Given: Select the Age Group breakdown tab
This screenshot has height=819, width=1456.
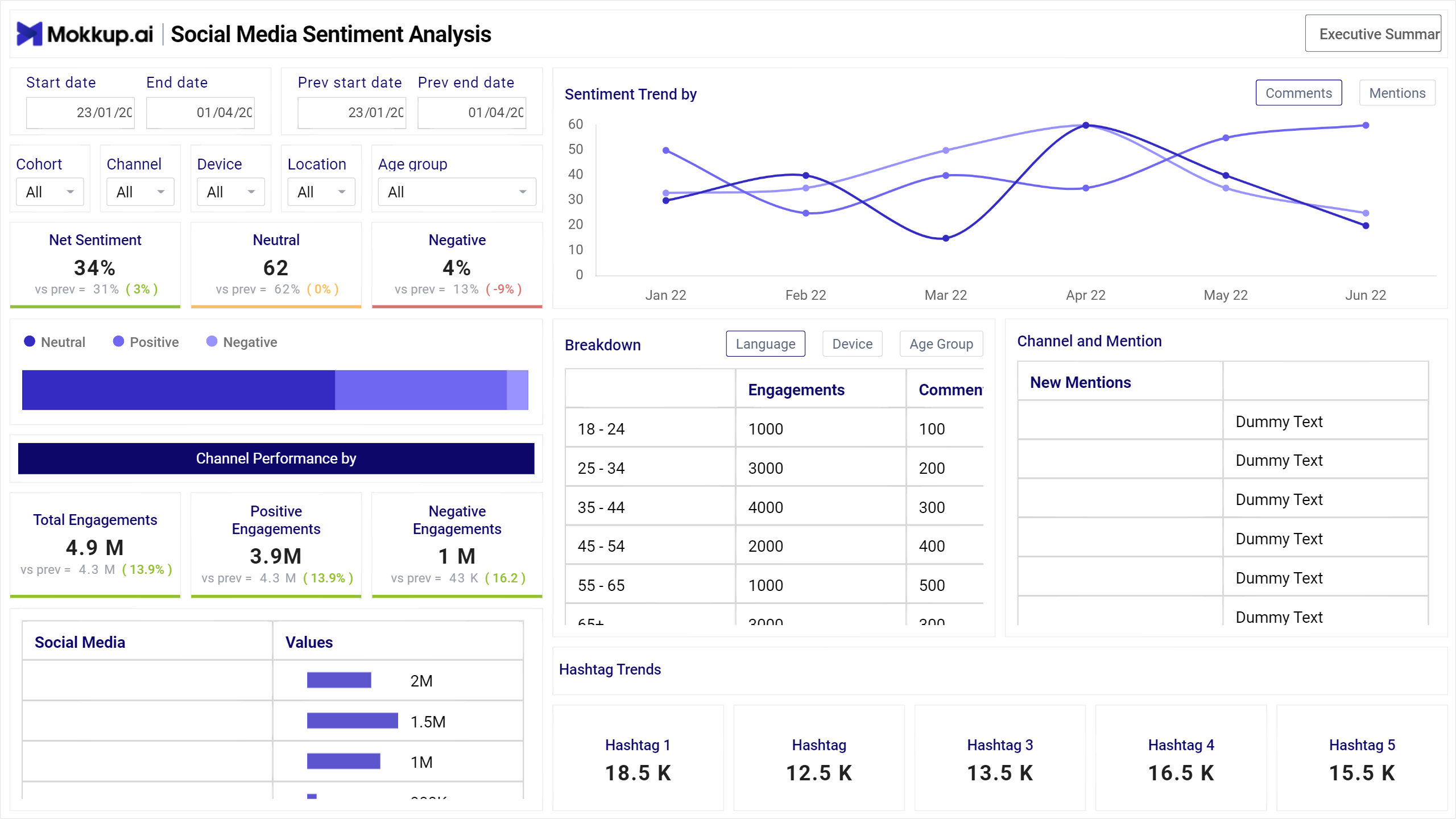Looking at the screenshot, I should (x=941, y=344).
